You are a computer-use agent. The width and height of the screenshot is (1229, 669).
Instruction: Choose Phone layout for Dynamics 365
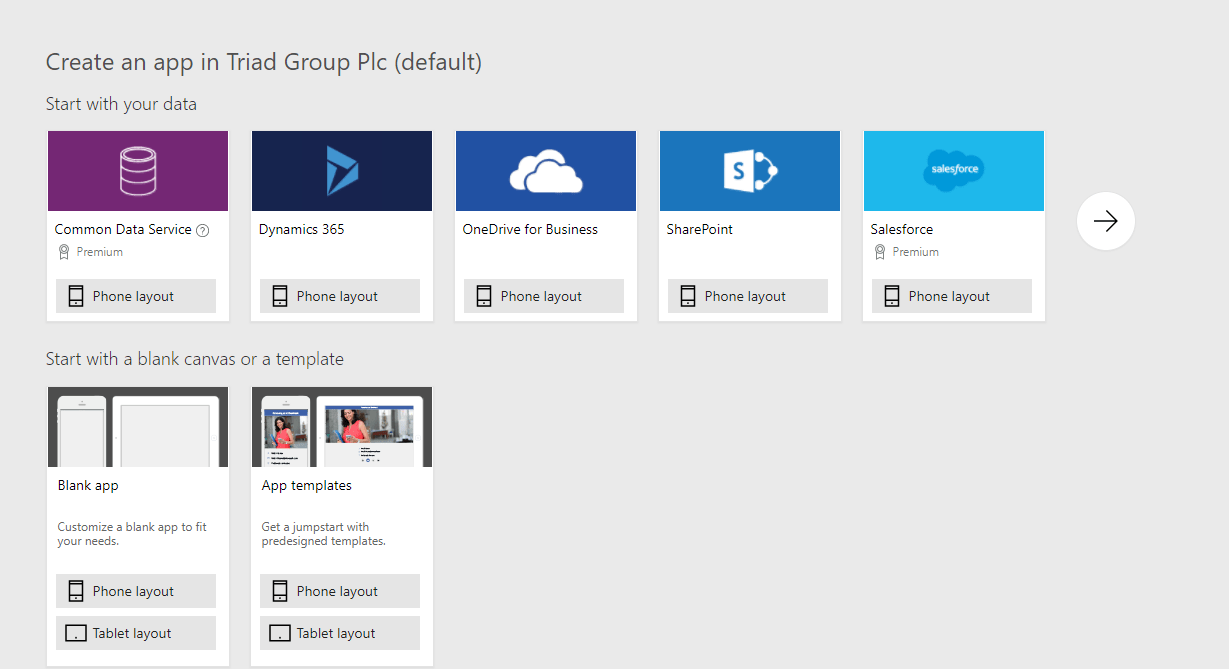340,296
